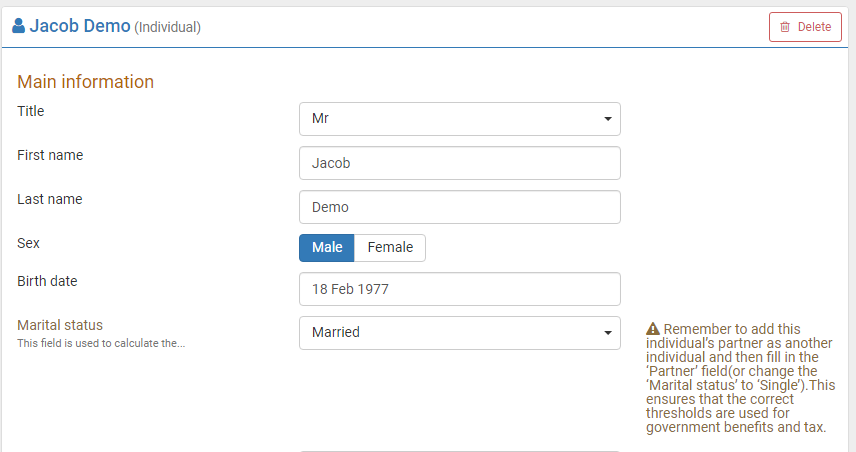Open the Title dropdown showing Mr
This screenshot has height=452, width=856.
(459, 119)
